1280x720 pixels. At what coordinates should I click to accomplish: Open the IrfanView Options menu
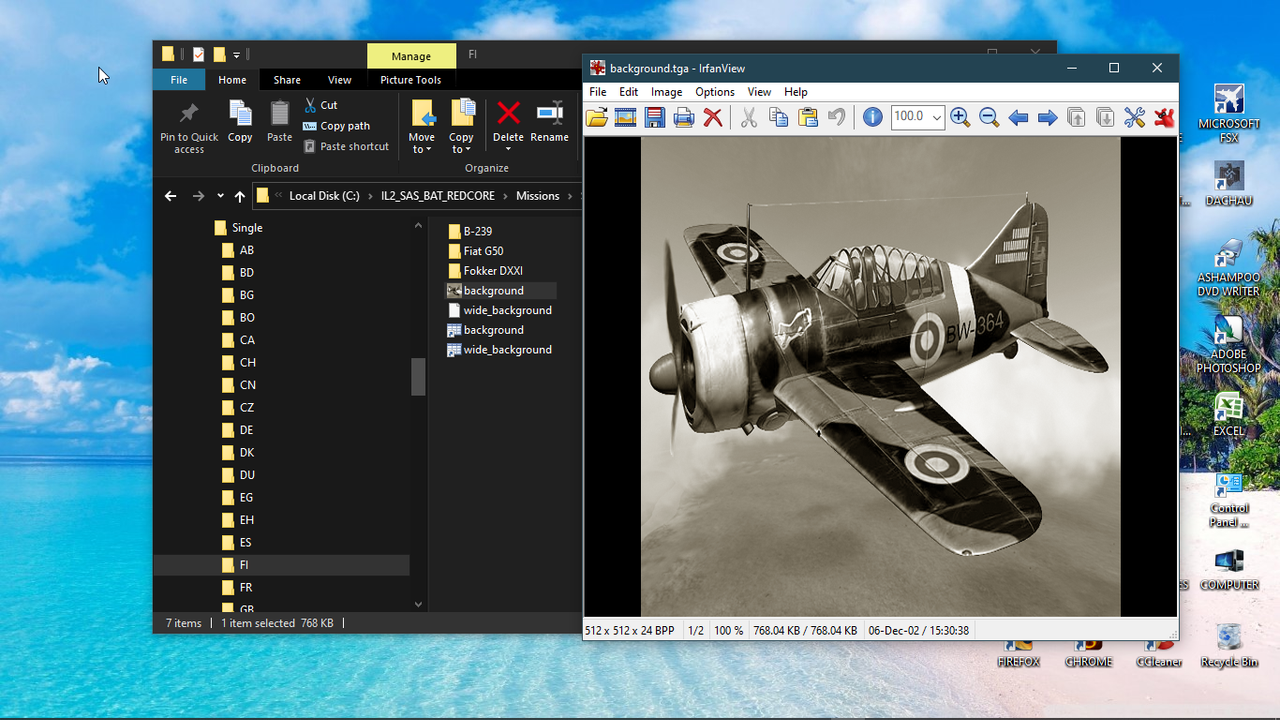tap(715, 92)
